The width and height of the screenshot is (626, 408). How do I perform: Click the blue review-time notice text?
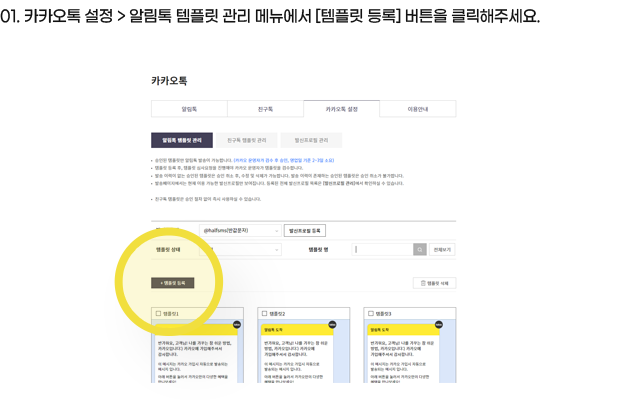click(284, 160)
